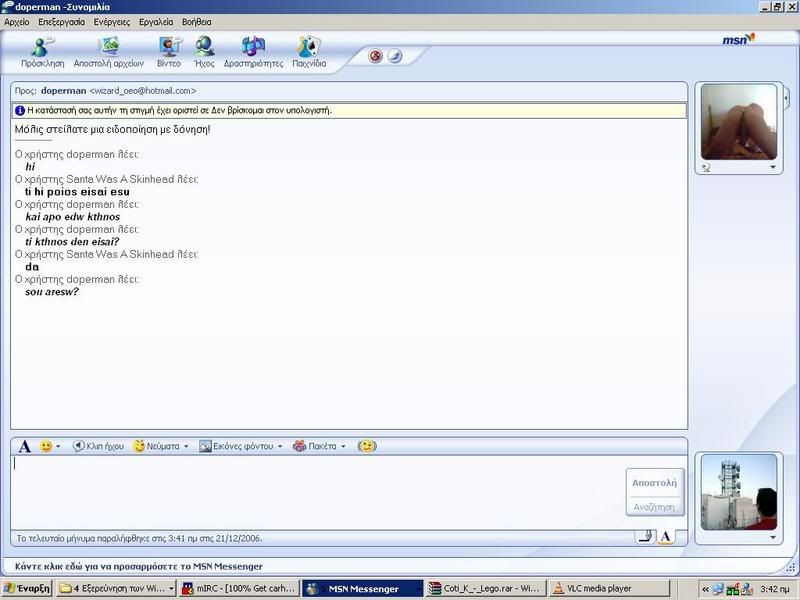Open the Ενέργειες menu

[112, 22]
